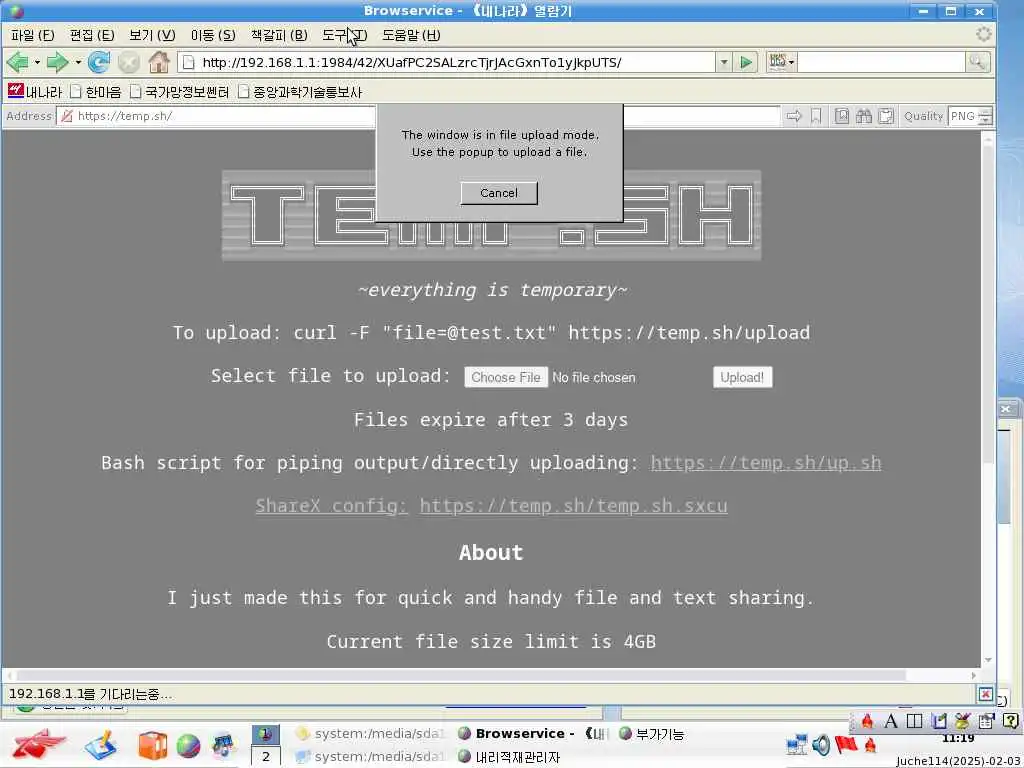Open the multimedia player taskbar icon
The height and width of the screenshot is (768, 1024).
tap(223, 746)
